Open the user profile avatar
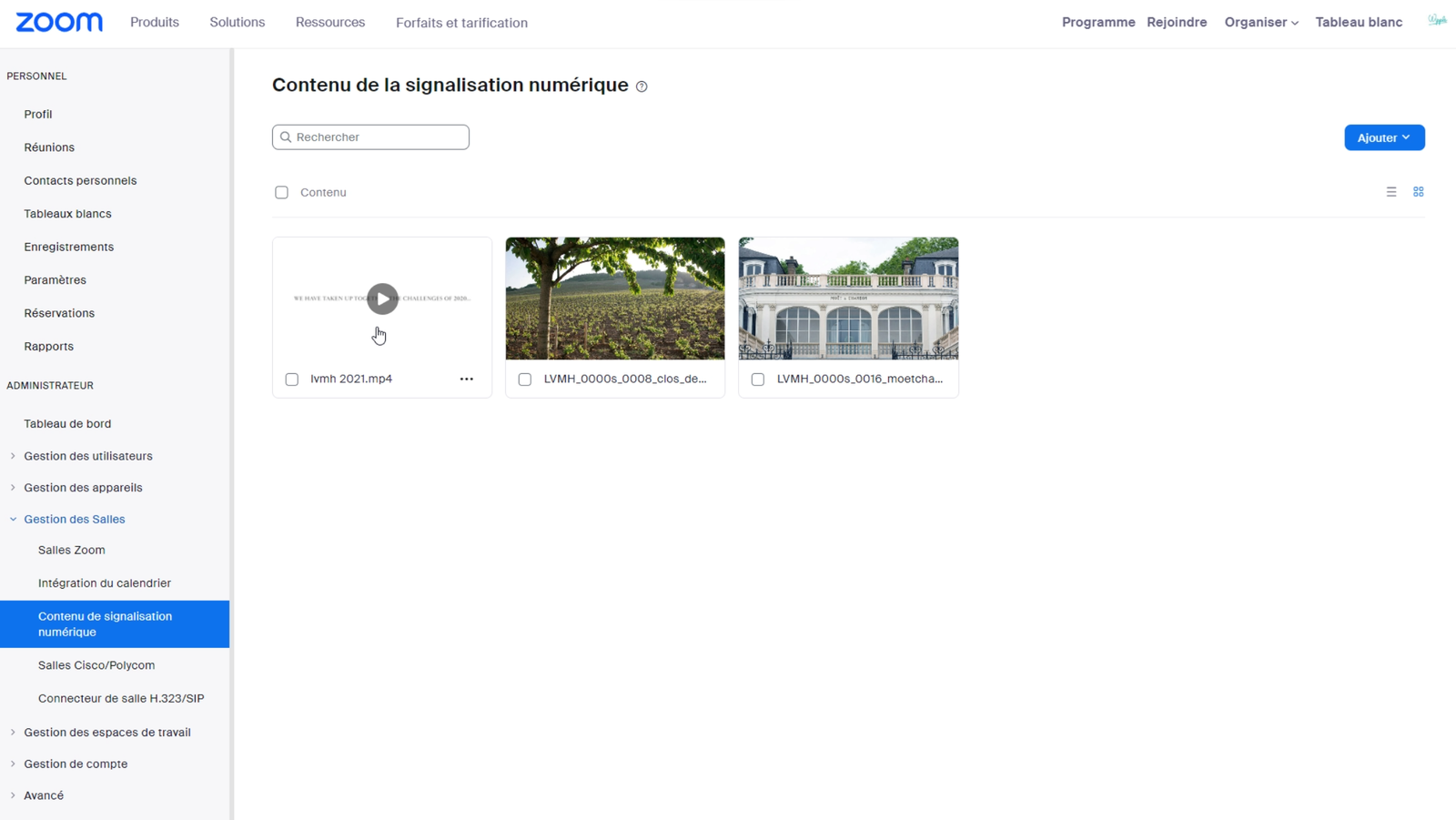 (x=1437, y=21)
